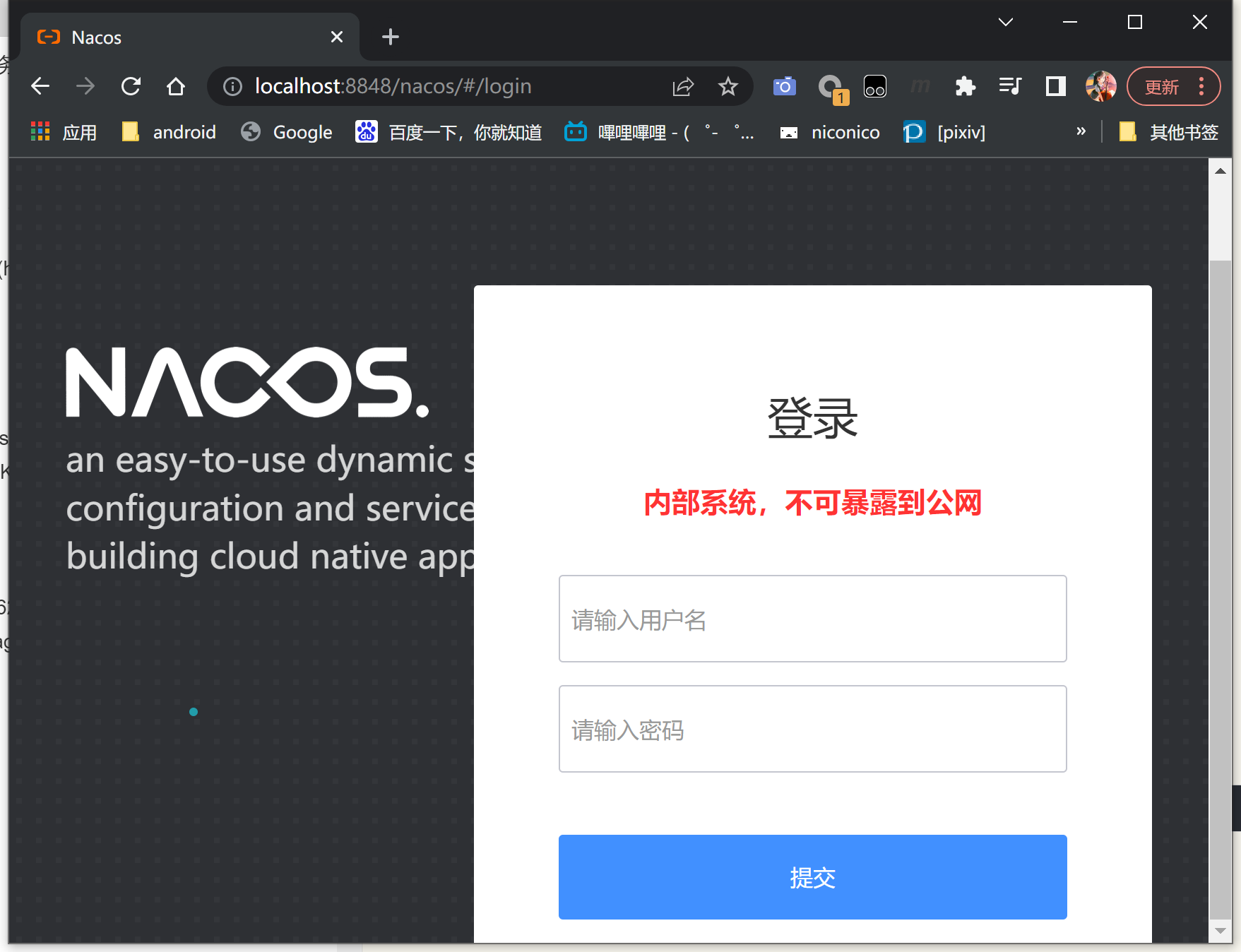
Task: Open the 其他书签 bookmarks folder
Action: [x=1172, y=131]
